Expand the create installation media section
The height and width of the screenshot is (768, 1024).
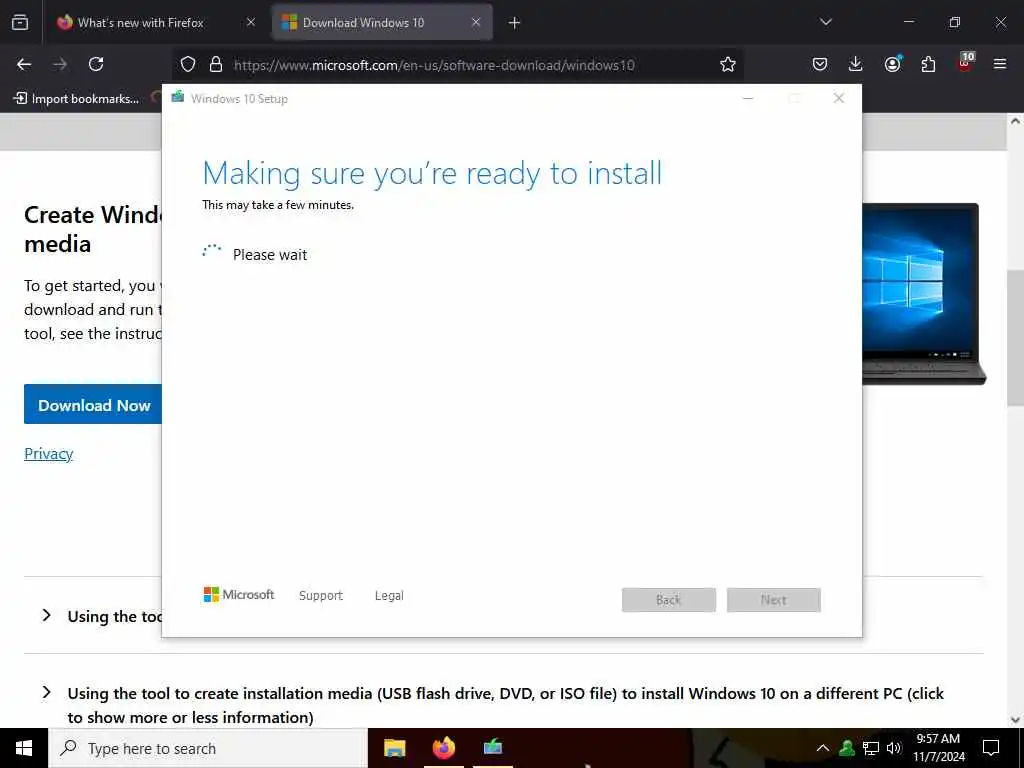tap(504, 705)
